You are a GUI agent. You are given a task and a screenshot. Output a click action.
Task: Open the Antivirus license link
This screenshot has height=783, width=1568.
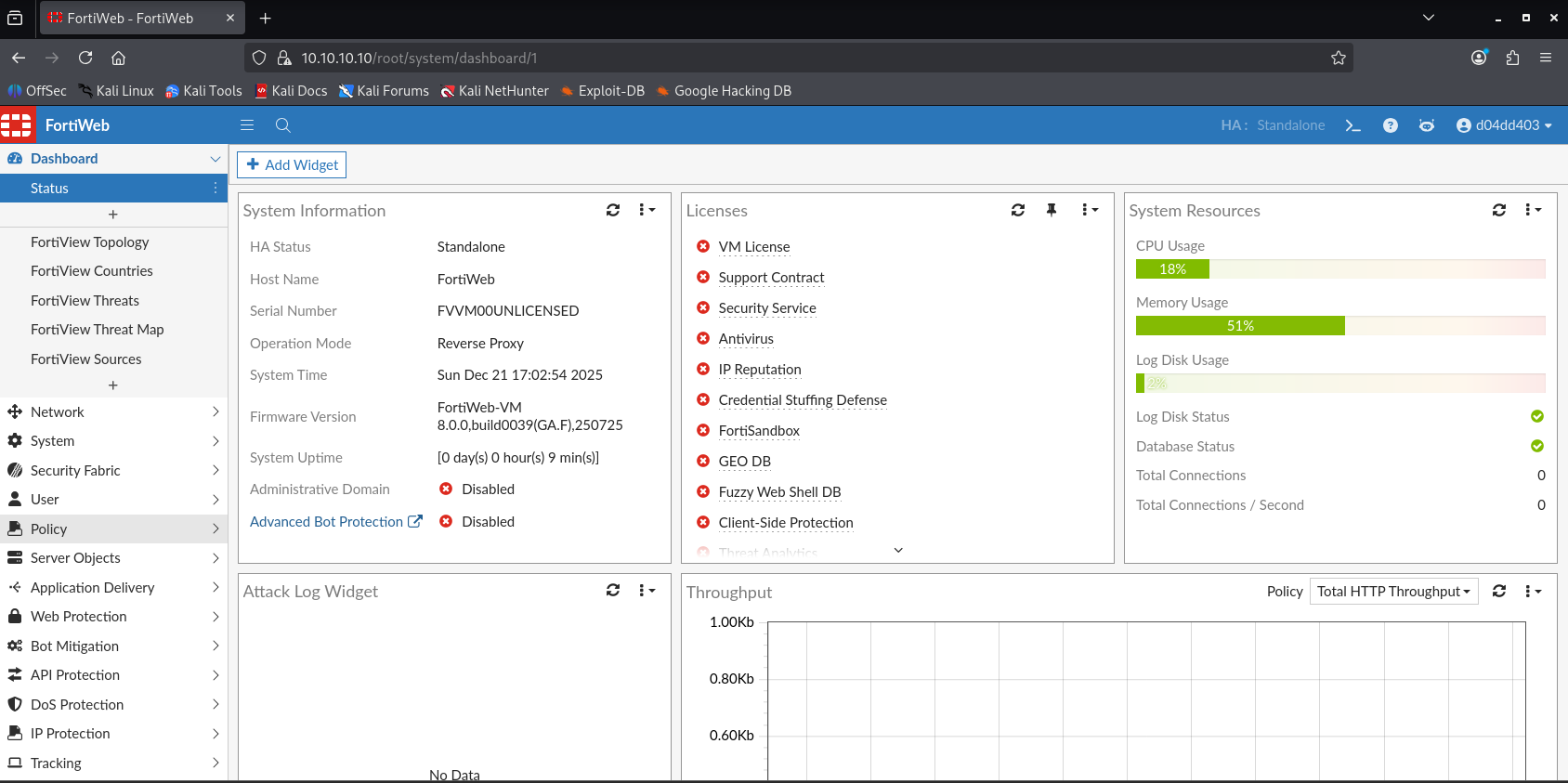tap(746, 339)
